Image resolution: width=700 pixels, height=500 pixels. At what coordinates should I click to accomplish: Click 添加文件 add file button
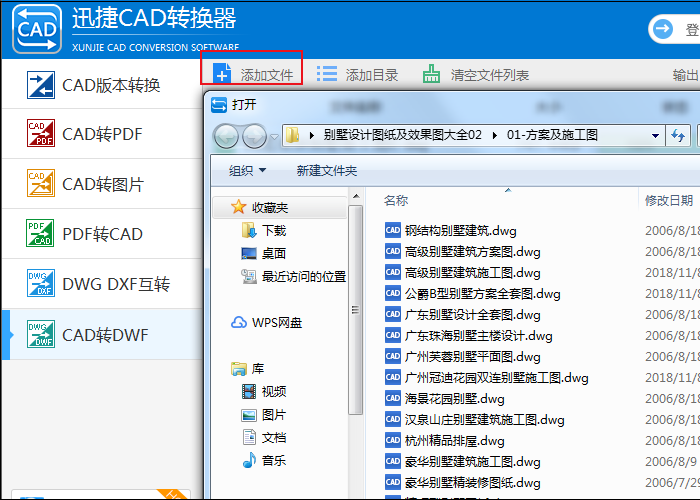coord(252,74)
